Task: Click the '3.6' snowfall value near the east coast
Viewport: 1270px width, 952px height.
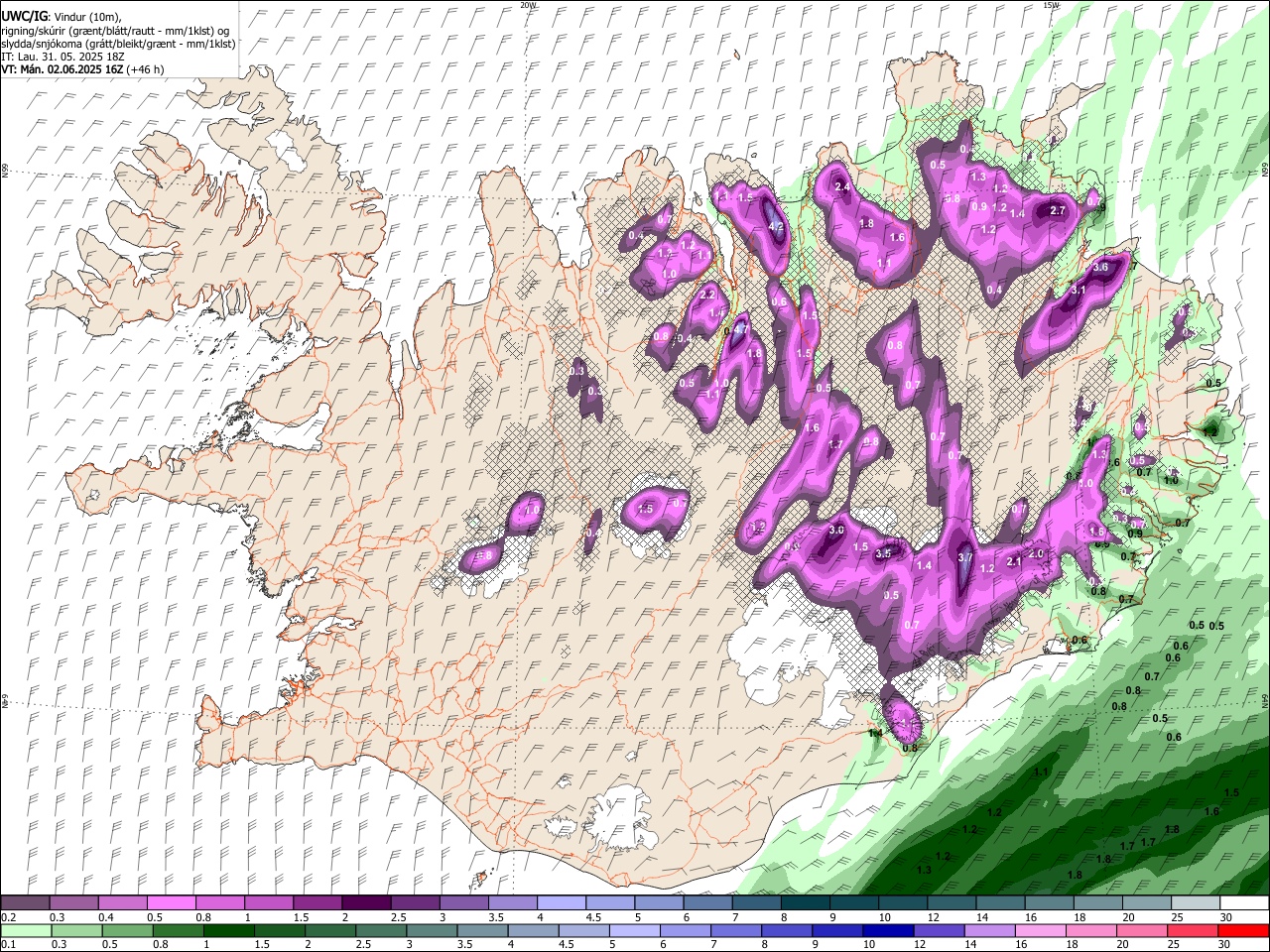Action: [x=1100, y=267]
